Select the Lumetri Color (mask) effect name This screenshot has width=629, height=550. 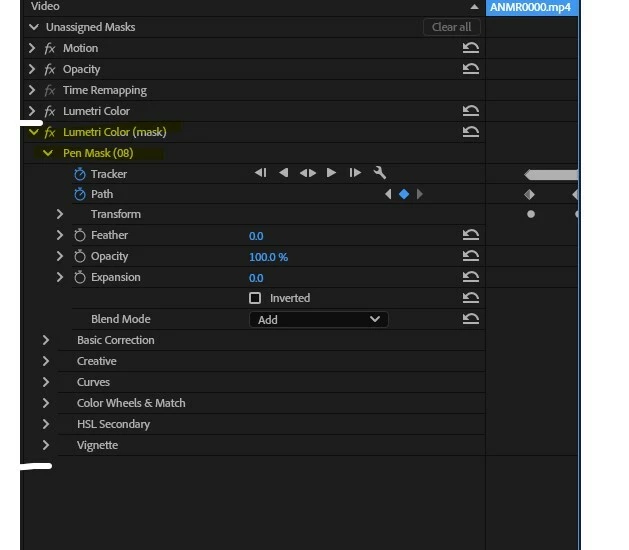point(115,132)
